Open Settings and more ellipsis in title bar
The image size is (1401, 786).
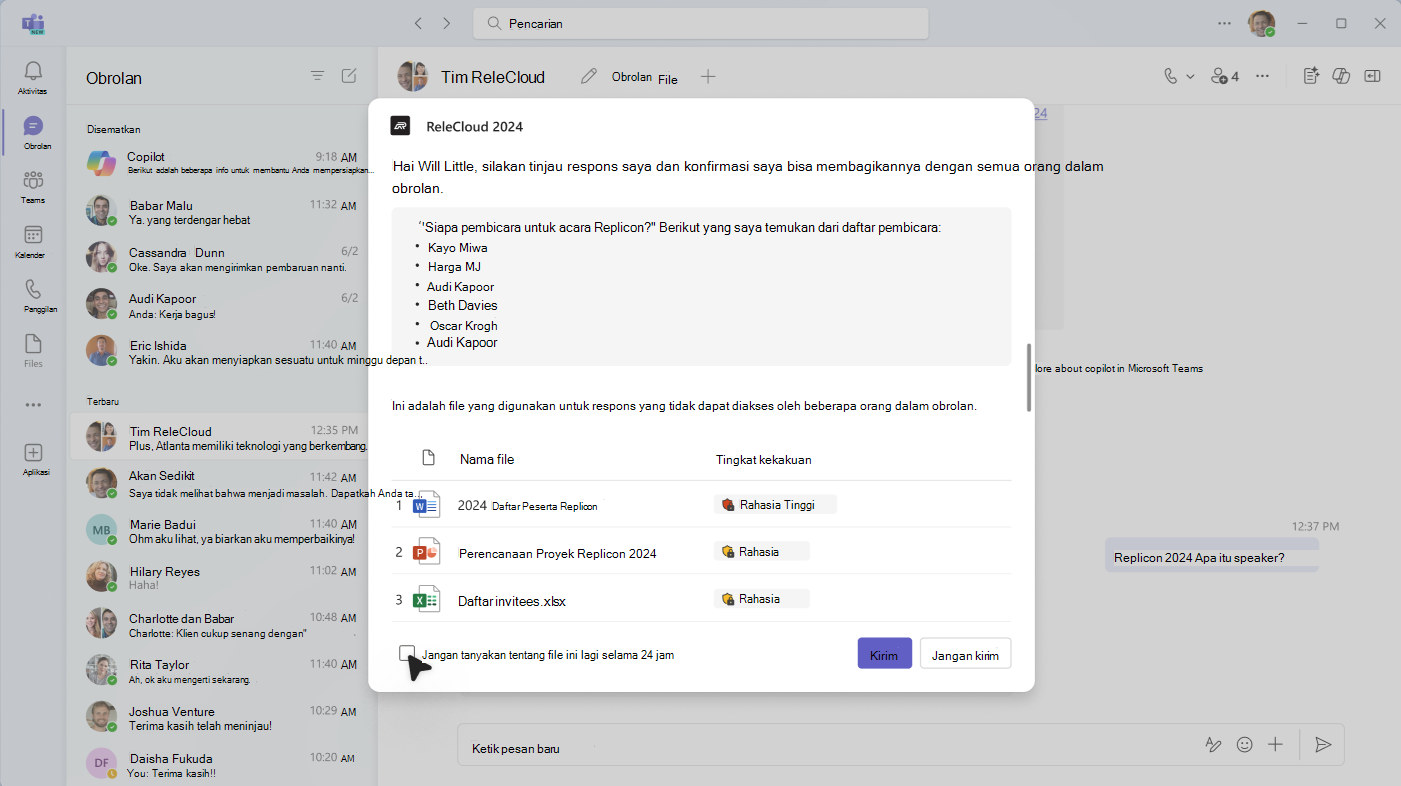pos(1225,23)
